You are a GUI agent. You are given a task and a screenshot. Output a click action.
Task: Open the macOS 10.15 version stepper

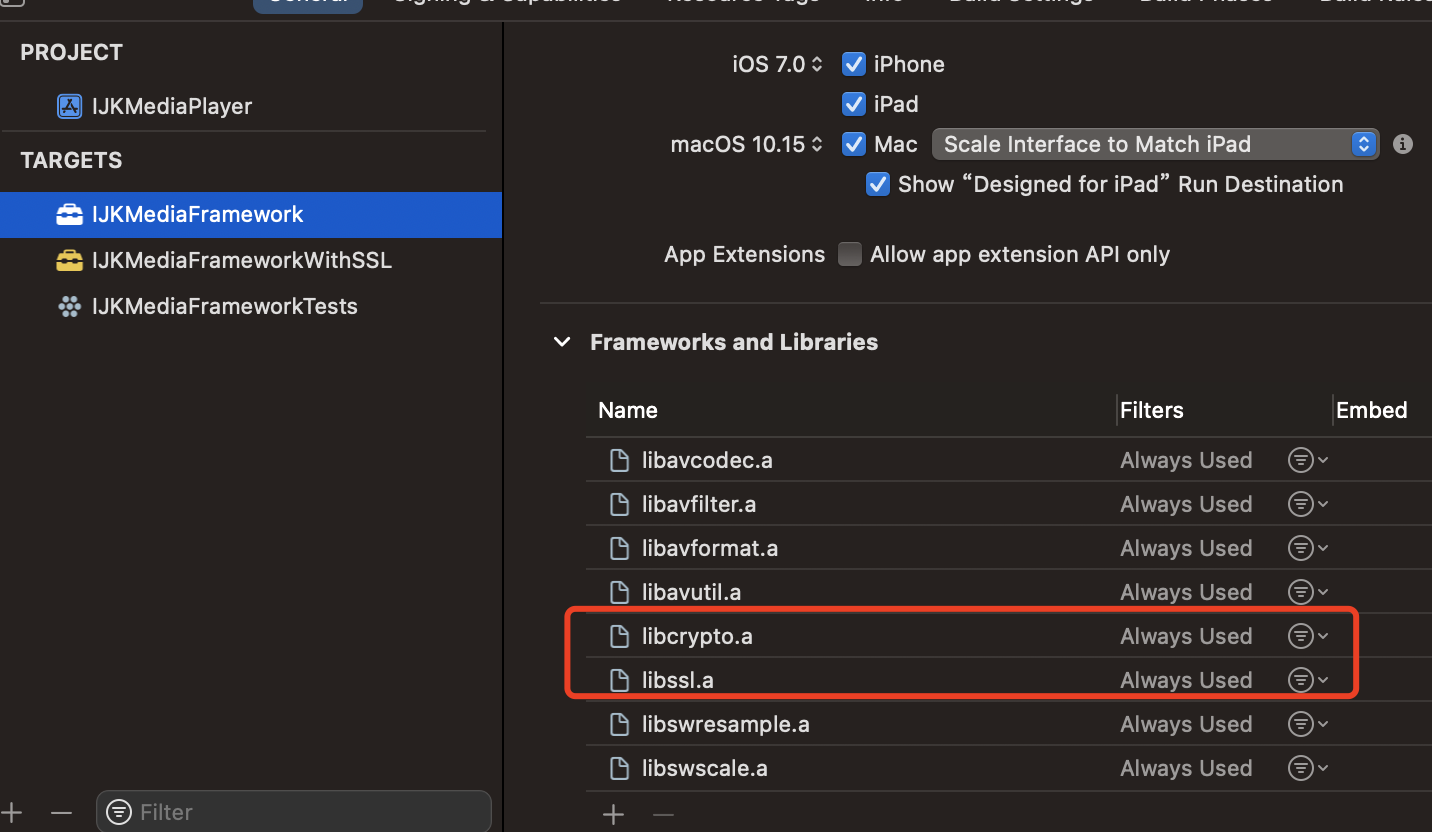[x=746, y=144]
